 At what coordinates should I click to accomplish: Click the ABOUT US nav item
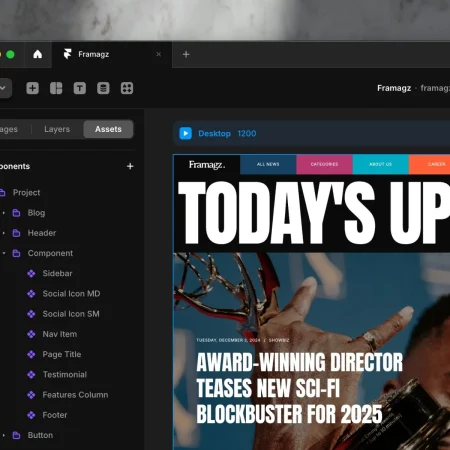(380, 164)
